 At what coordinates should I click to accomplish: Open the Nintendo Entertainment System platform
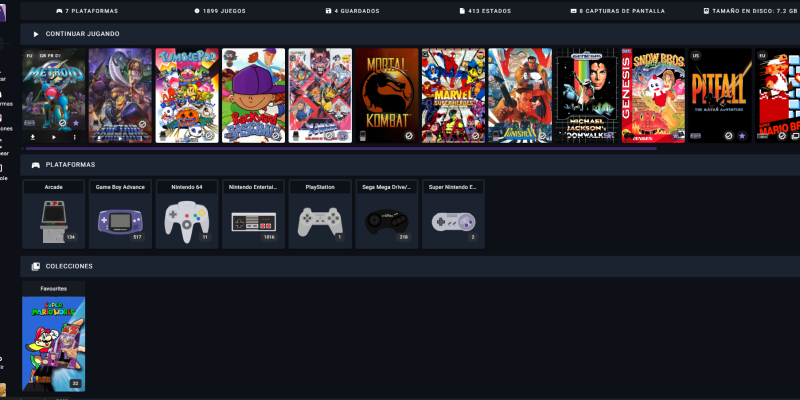pyautogui.click(x=252, y=219)
